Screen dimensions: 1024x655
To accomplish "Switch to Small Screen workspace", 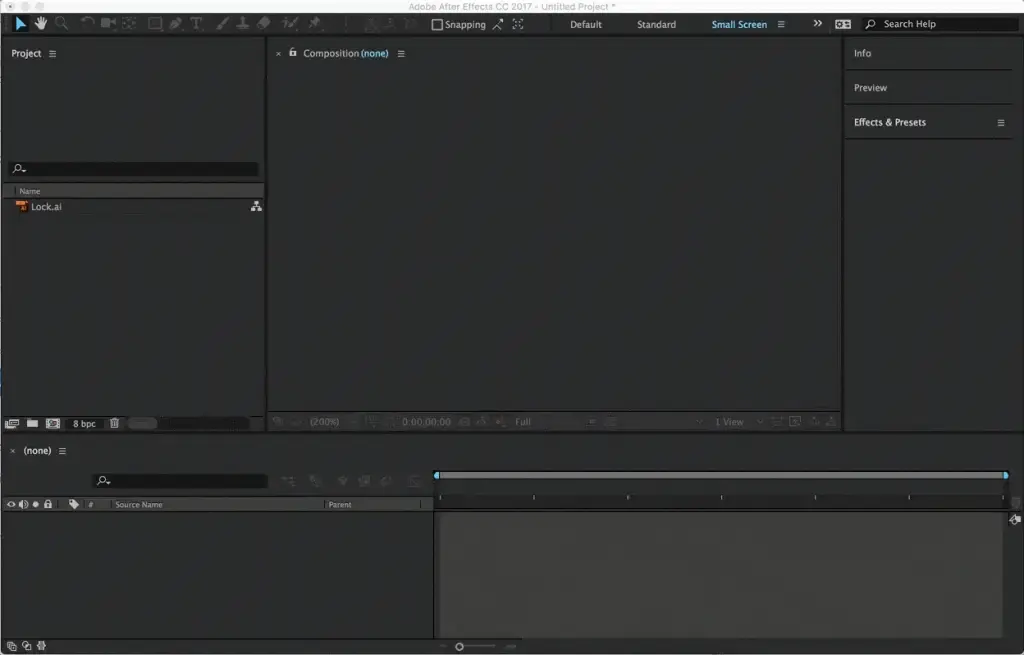I will [x=739, y=24].
